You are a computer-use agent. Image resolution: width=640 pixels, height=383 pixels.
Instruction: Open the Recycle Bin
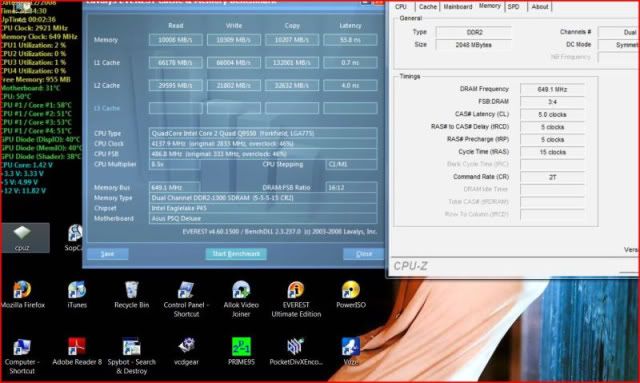point(131,294)
